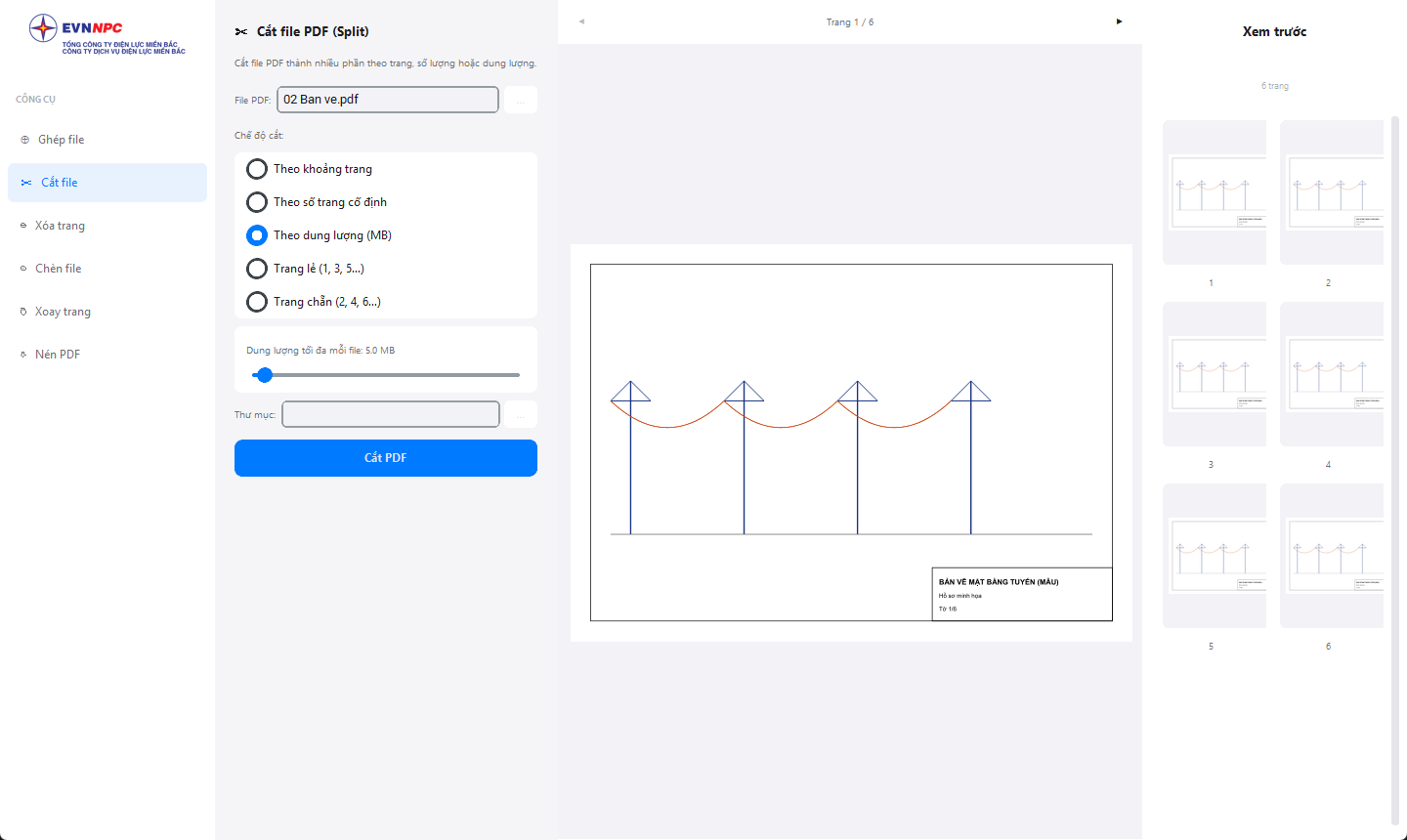The width and height of the screenshot is (1407, 840).
Task: Click the max file size slider handle
Action: click(x=264, y=375)
